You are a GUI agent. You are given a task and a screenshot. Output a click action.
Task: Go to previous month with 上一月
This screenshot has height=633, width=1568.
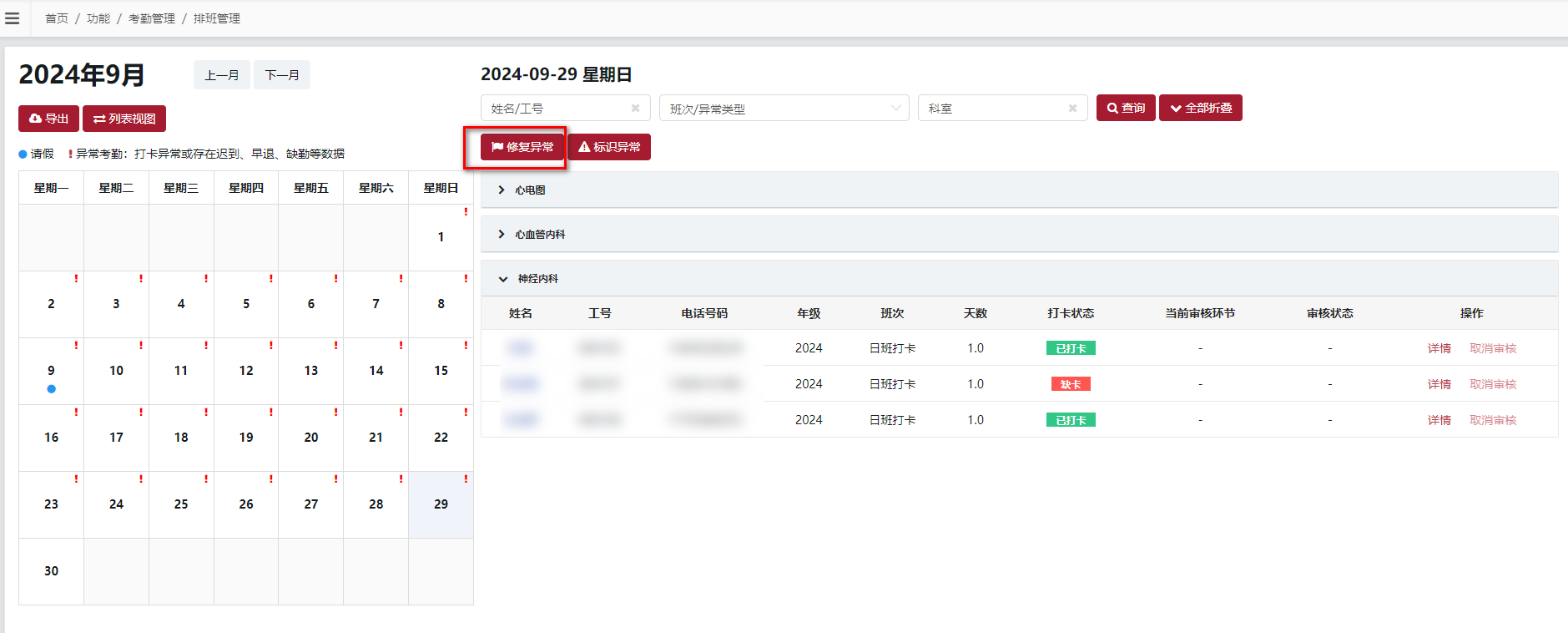coord(222,75)
